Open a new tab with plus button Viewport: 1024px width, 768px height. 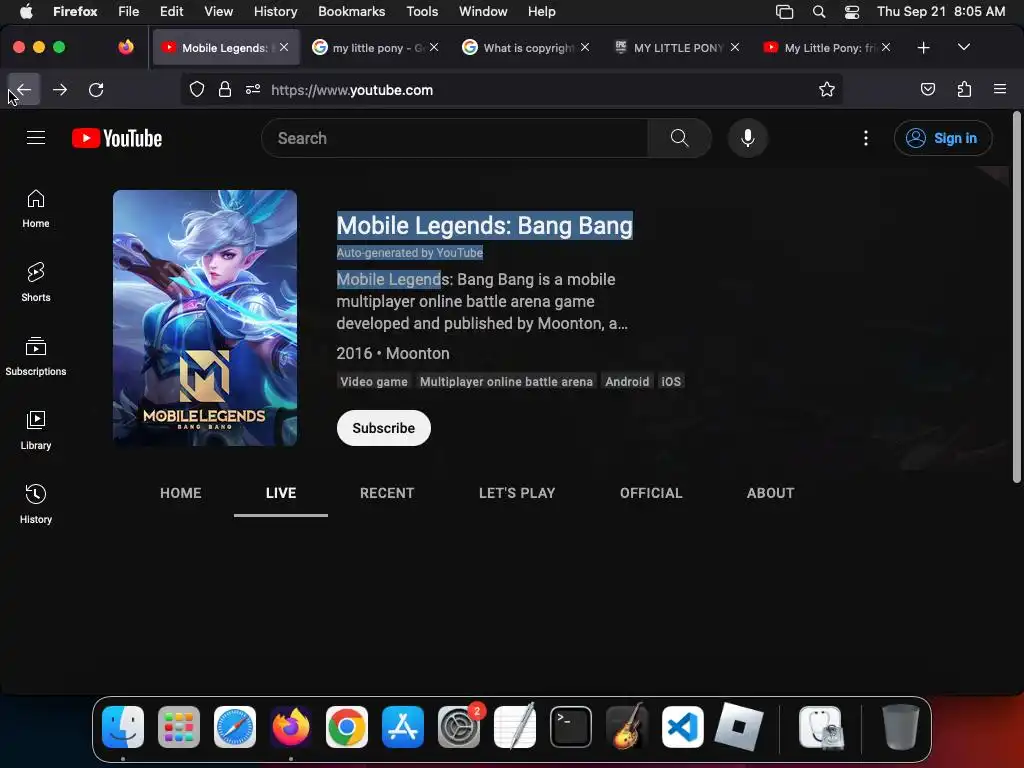pos(923,48)
